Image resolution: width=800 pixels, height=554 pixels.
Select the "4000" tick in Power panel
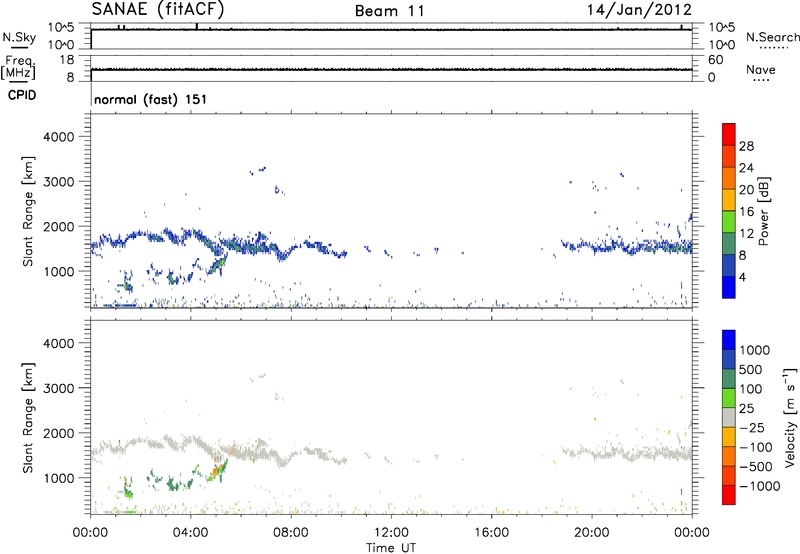click(x=59, y=137)
